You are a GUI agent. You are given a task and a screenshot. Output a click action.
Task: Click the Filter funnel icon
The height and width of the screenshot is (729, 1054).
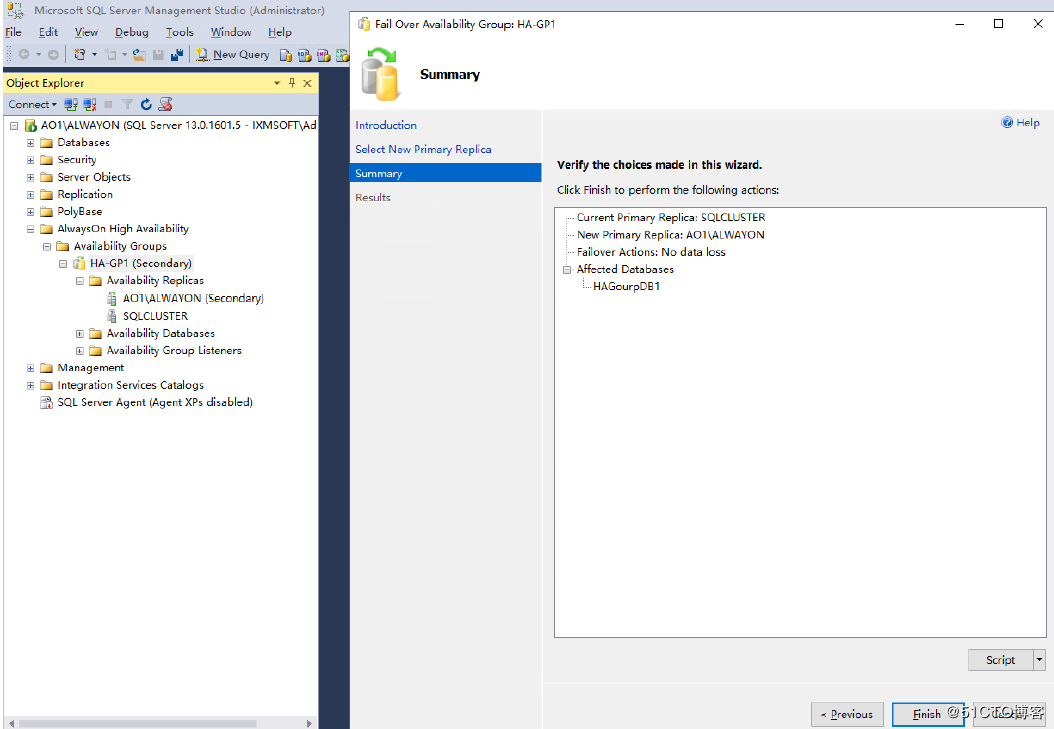point(126,104)
